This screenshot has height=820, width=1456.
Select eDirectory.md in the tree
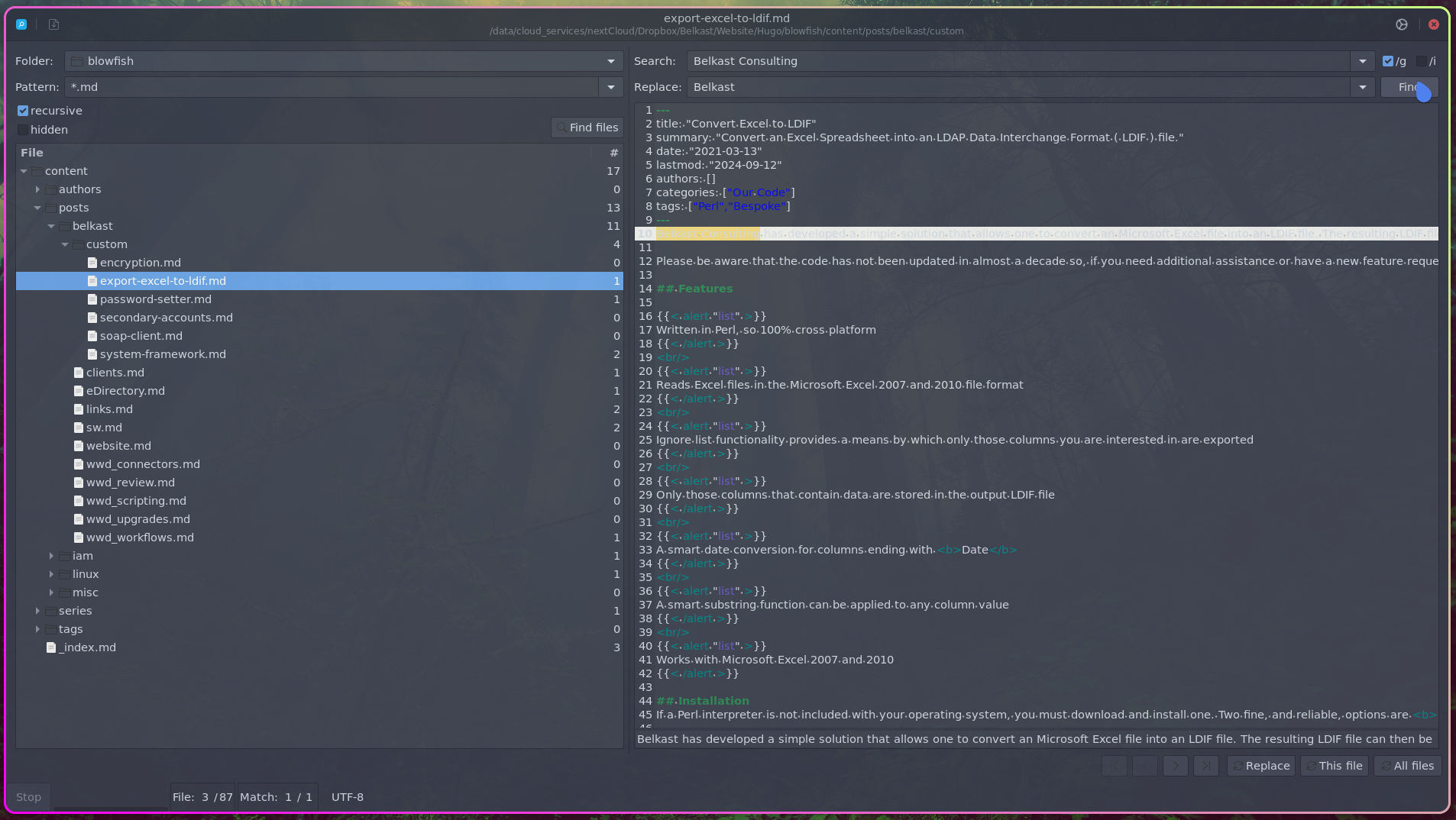coord(319,391)
